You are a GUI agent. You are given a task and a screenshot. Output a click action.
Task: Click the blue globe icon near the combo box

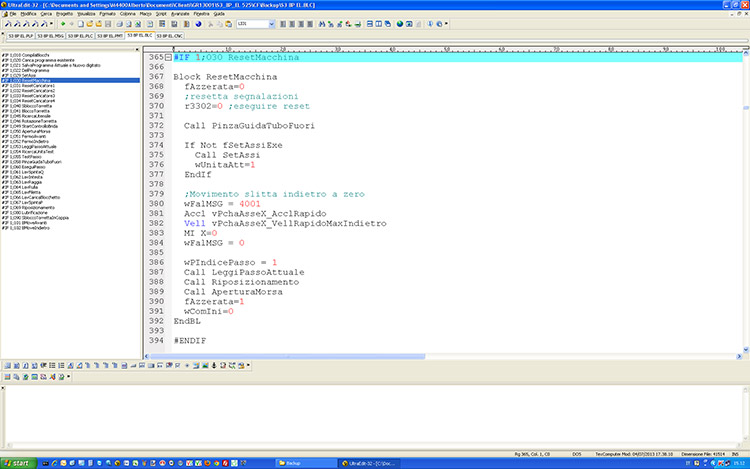[198, 24]
